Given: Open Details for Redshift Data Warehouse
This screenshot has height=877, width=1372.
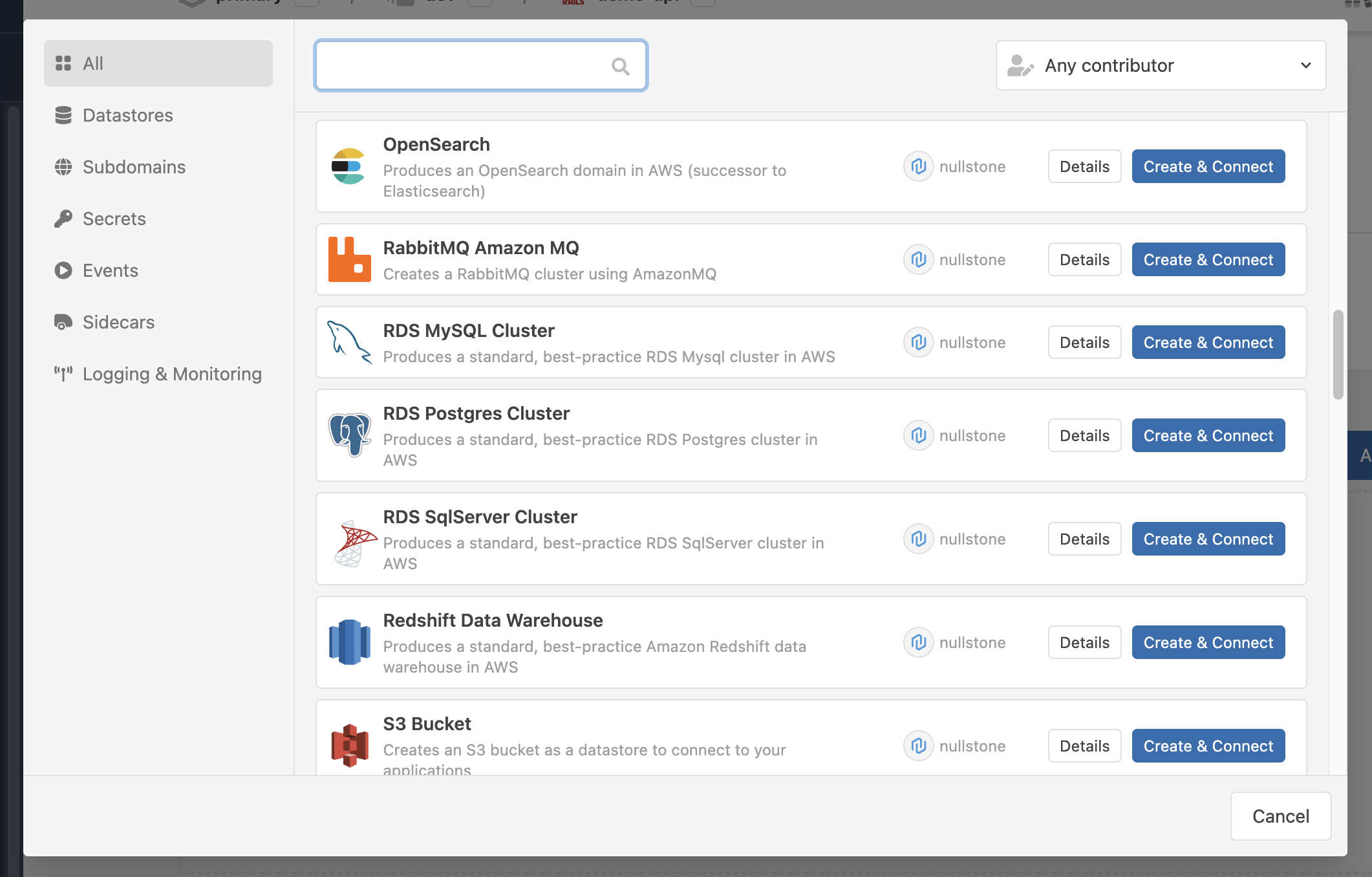Looking at the screenshot, I should point(1084,642).
